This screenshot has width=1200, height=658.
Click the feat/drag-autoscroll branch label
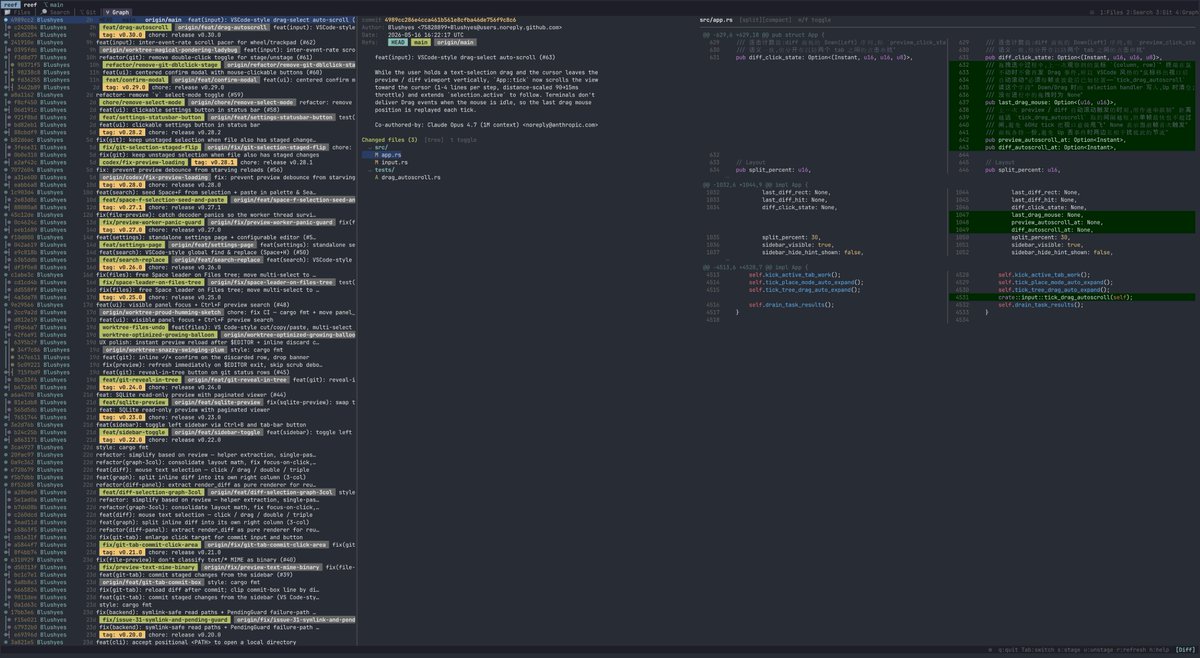136,27
